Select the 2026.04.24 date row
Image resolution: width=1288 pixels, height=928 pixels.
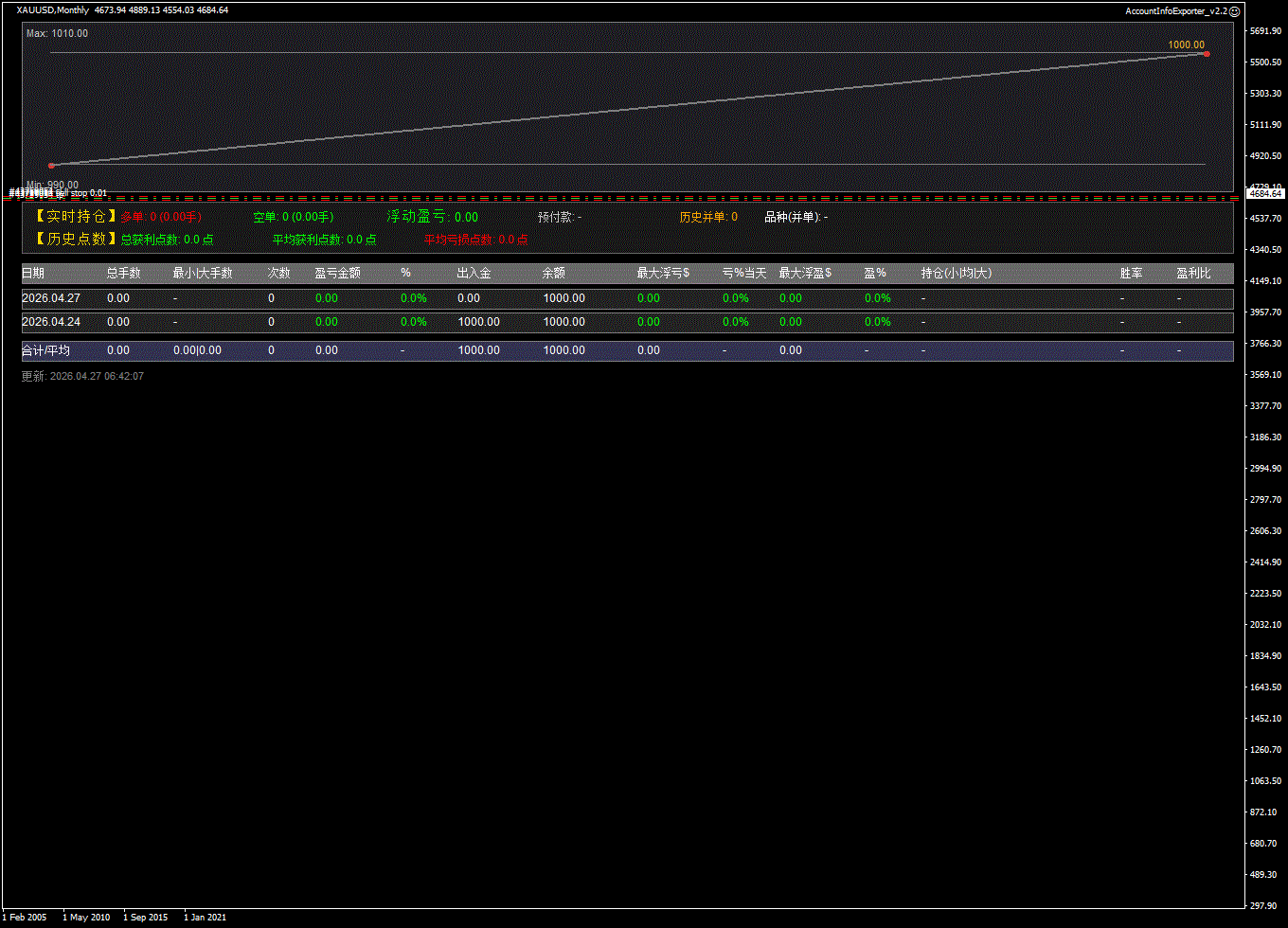click(50, 322)
